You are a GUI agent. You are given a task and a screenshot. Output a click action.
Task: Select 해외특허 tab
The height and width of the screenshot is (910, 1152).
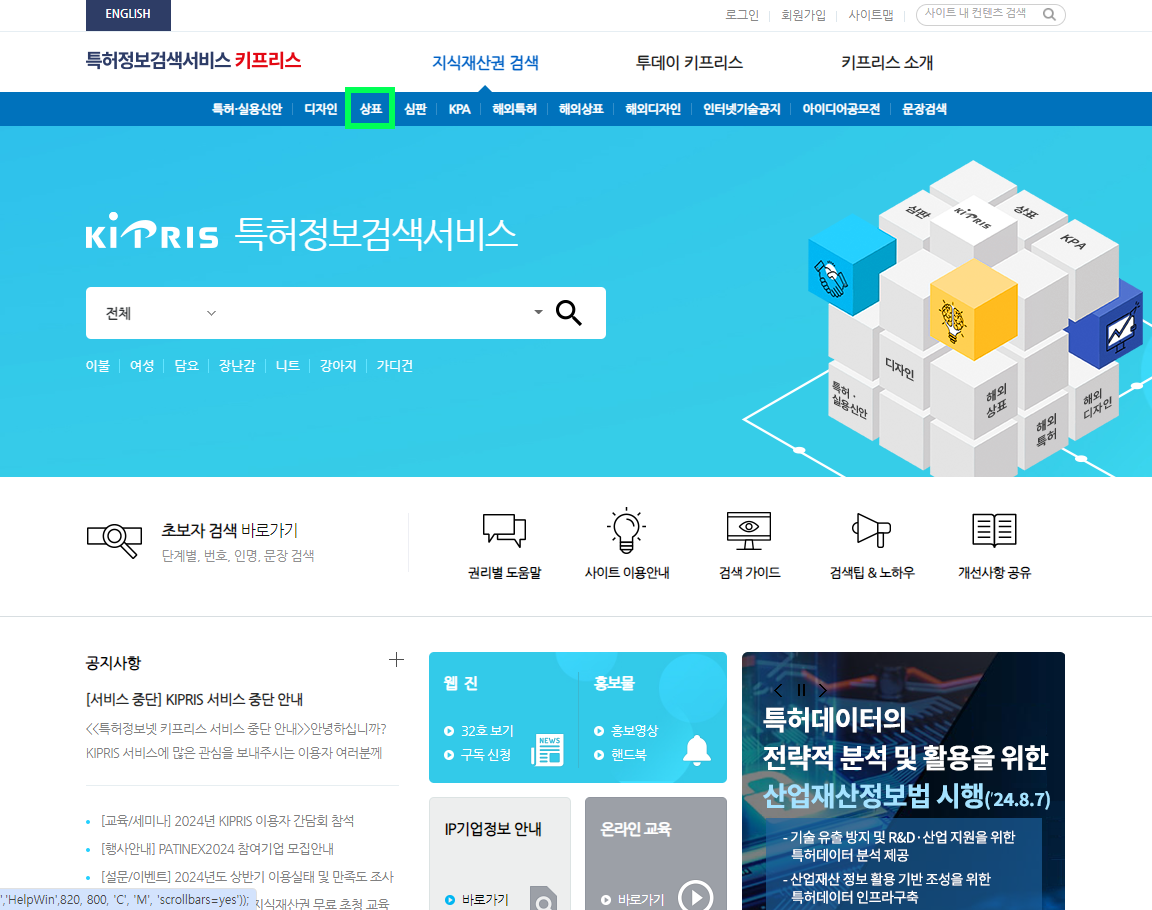(514, 109)
